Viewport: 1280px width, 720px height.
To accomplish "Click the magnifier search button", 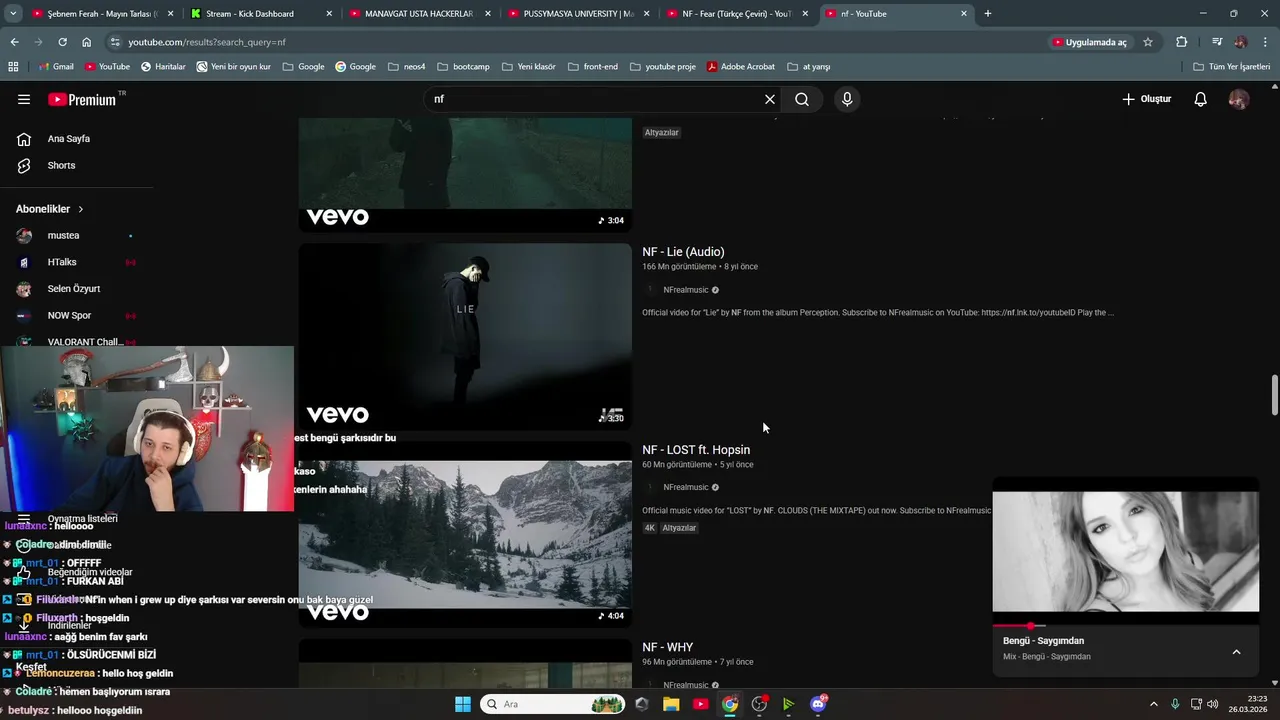I will [802, 99].
